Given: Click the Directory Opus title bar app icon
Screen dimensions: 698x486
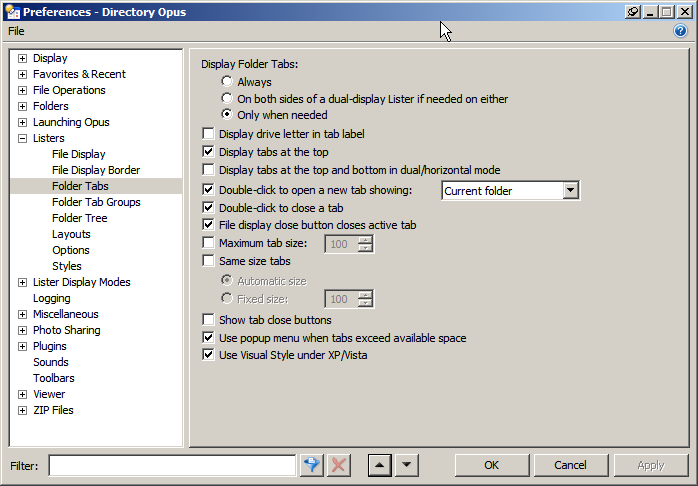Looking at the screenshot, I should pyautogui.click(x=13, y=12).
